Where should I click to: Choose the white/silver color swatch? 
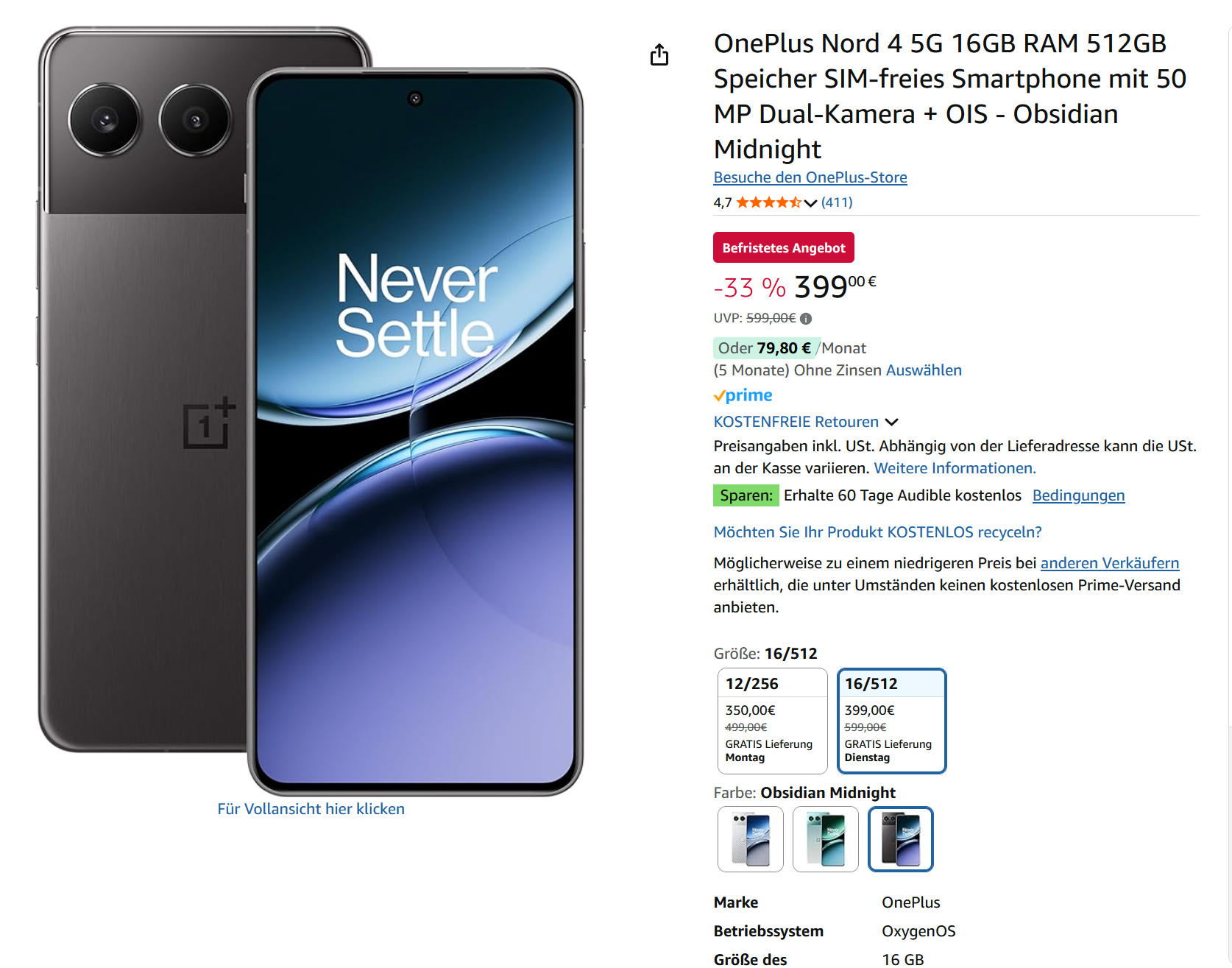[x=750, y=839]
